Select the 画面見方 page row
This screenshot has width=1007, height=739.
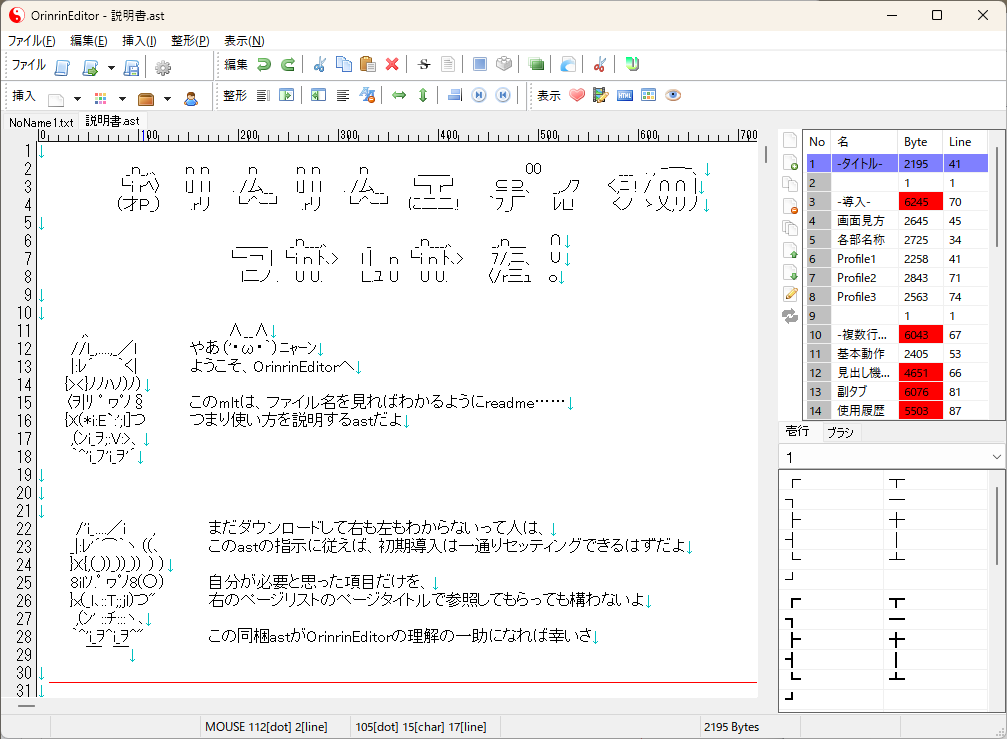(x=897, y=221)
